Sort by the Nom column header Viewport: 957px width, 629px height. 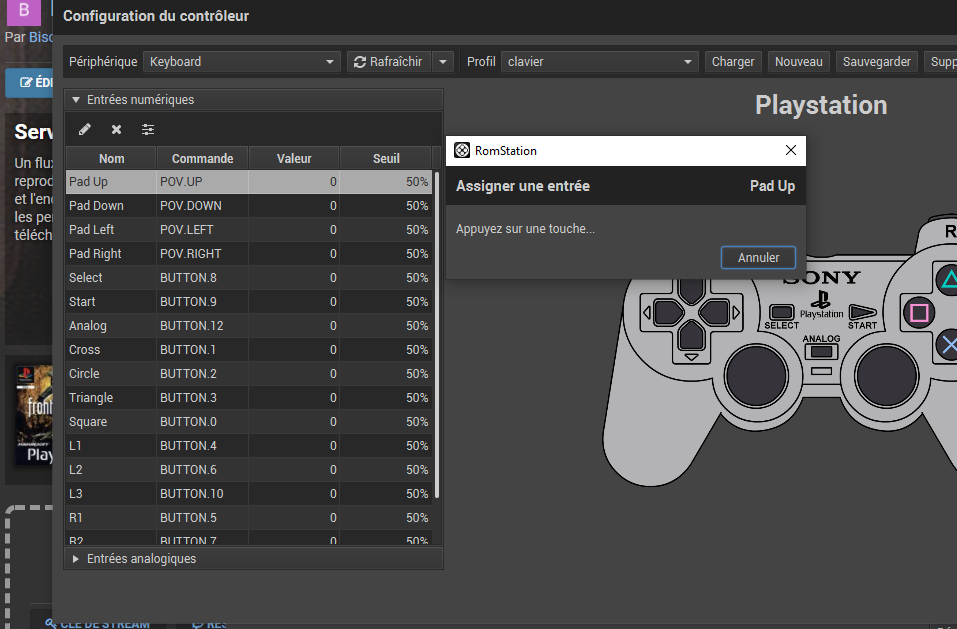(x=111, y=159)
